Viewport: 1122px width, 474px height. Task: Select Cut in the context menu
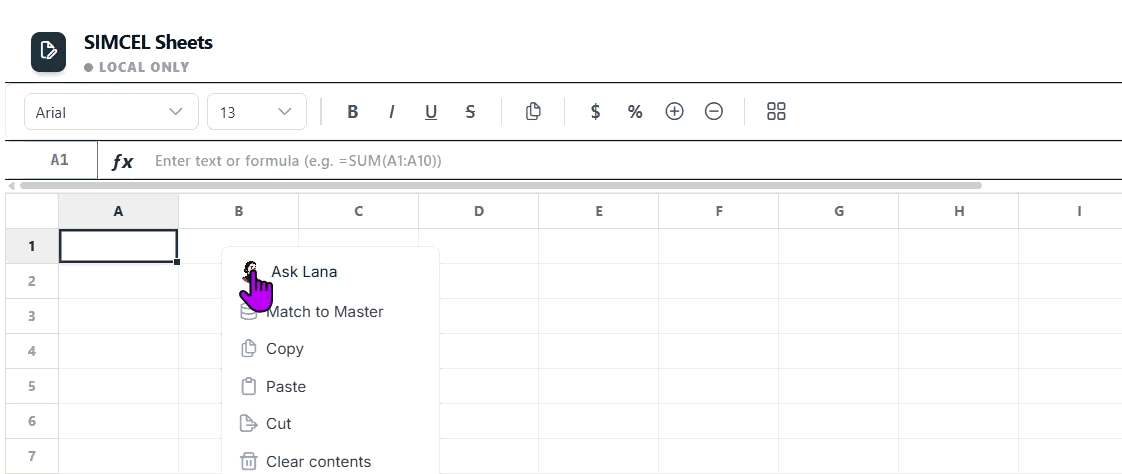[x=331, y=424]
